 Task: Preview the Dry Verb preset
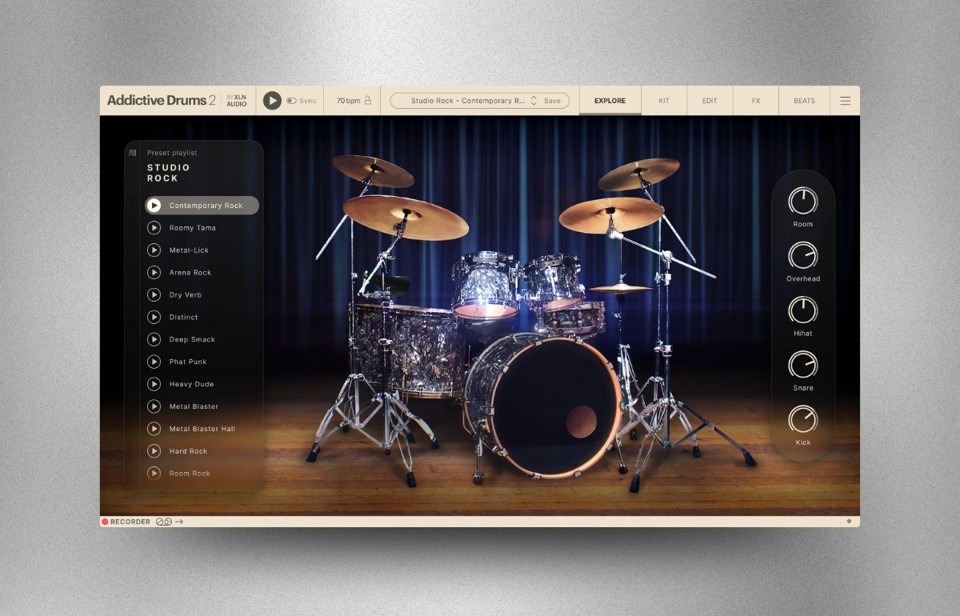click(154, 295)
